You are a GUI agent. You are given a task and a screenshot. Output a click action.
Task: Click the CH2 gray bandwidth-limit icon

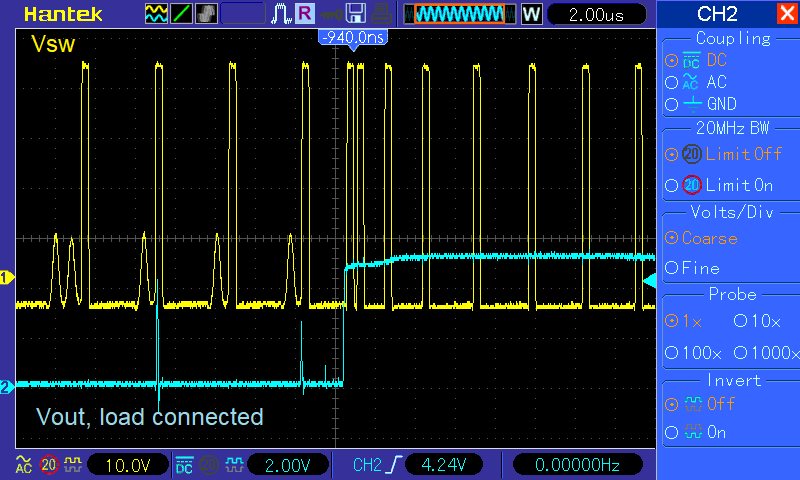(210, 465)
